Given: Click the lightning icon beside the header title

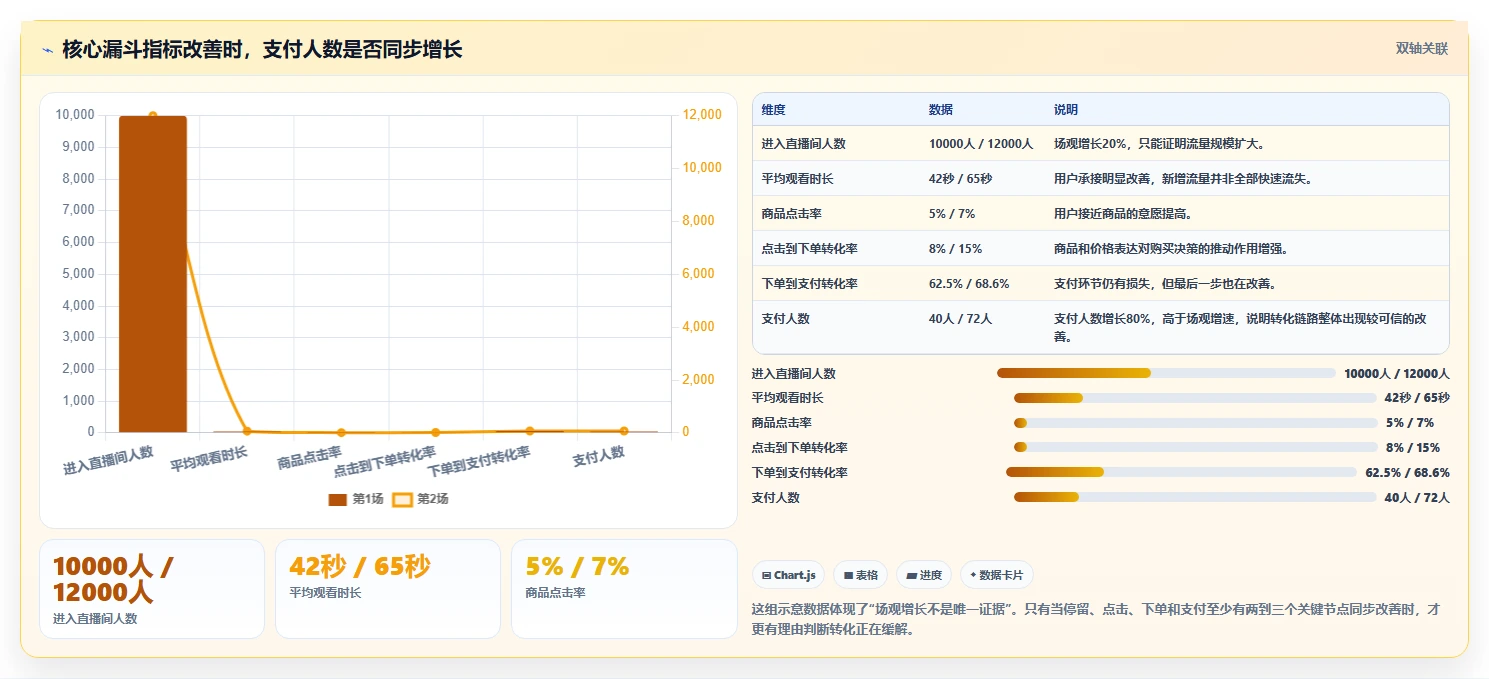Looking at the screenshot, I should (47, 50).
